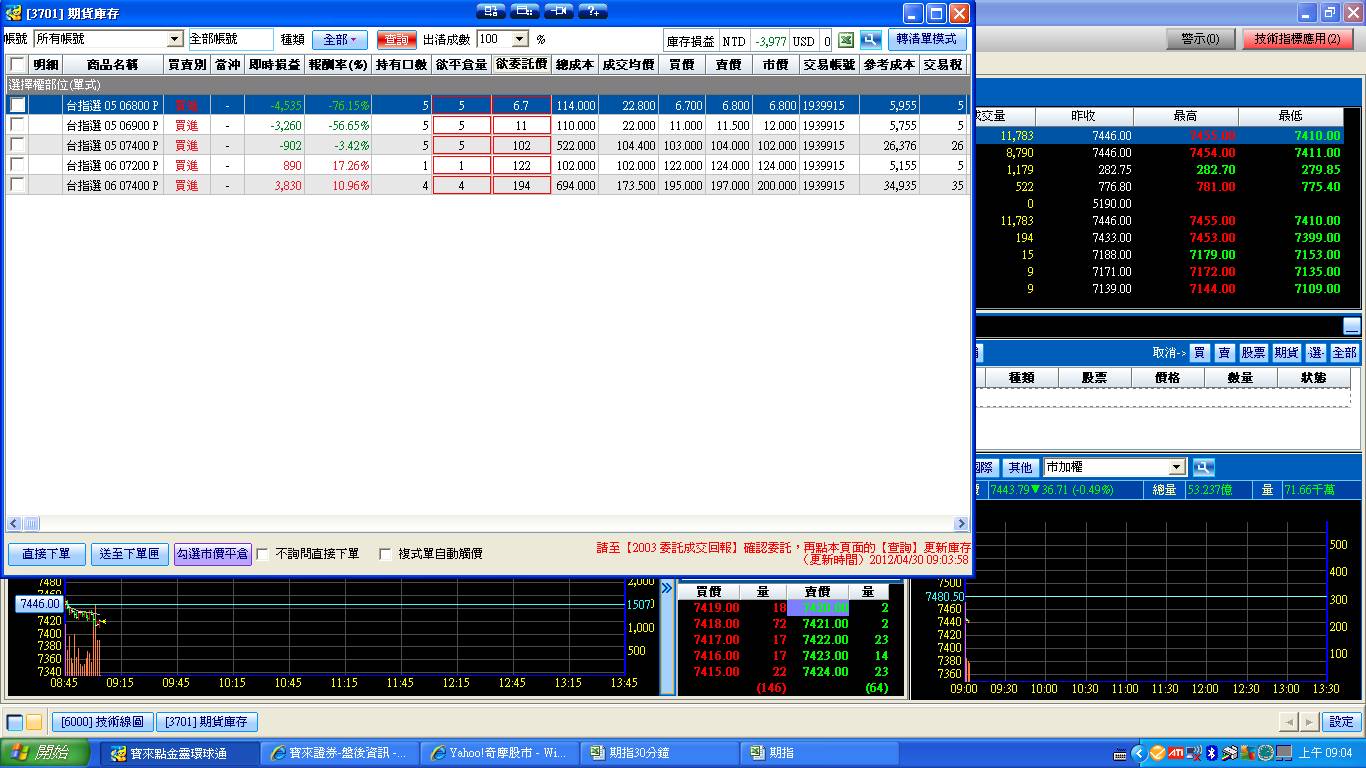Click the third title bar toolbar icon
Screen dimensions: 1366x768
tap(558, 11)
